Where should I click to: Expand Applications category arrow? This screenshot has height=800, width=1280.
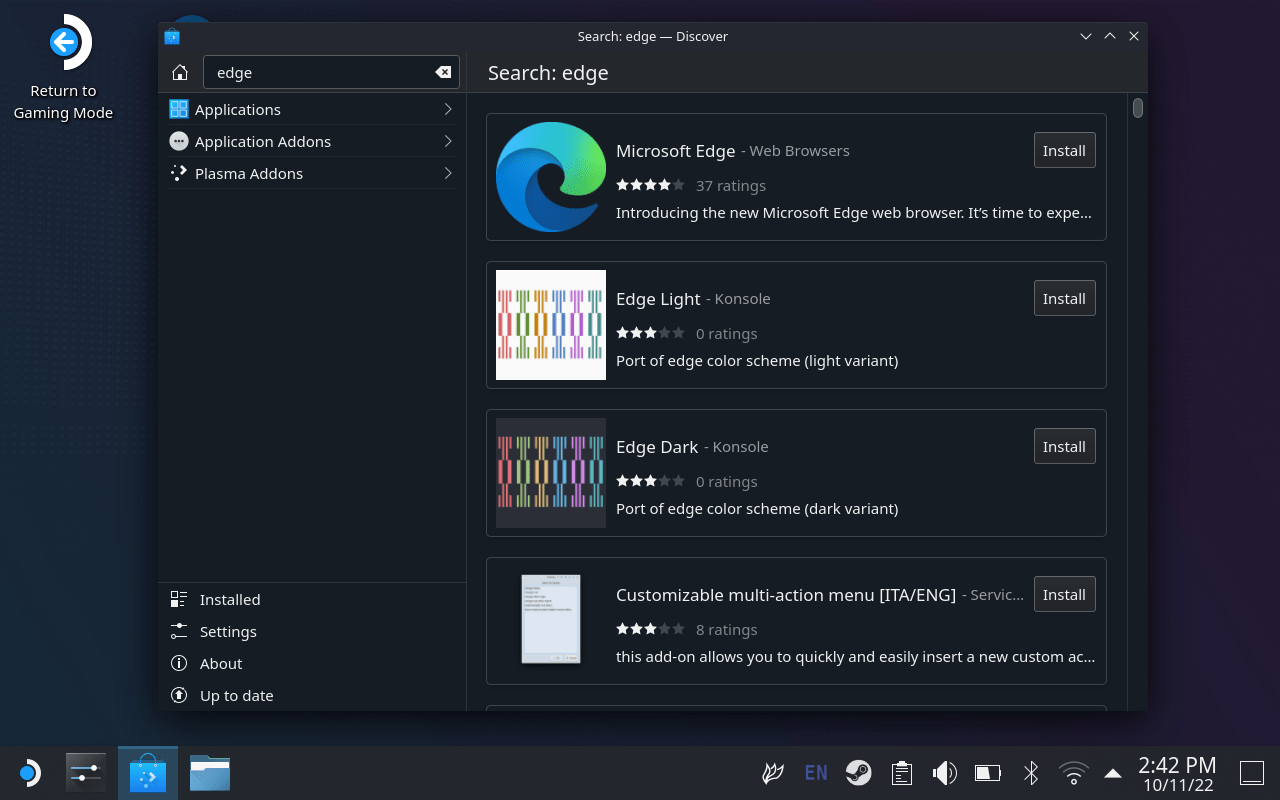pyautogui.click(x=448, y=109)
